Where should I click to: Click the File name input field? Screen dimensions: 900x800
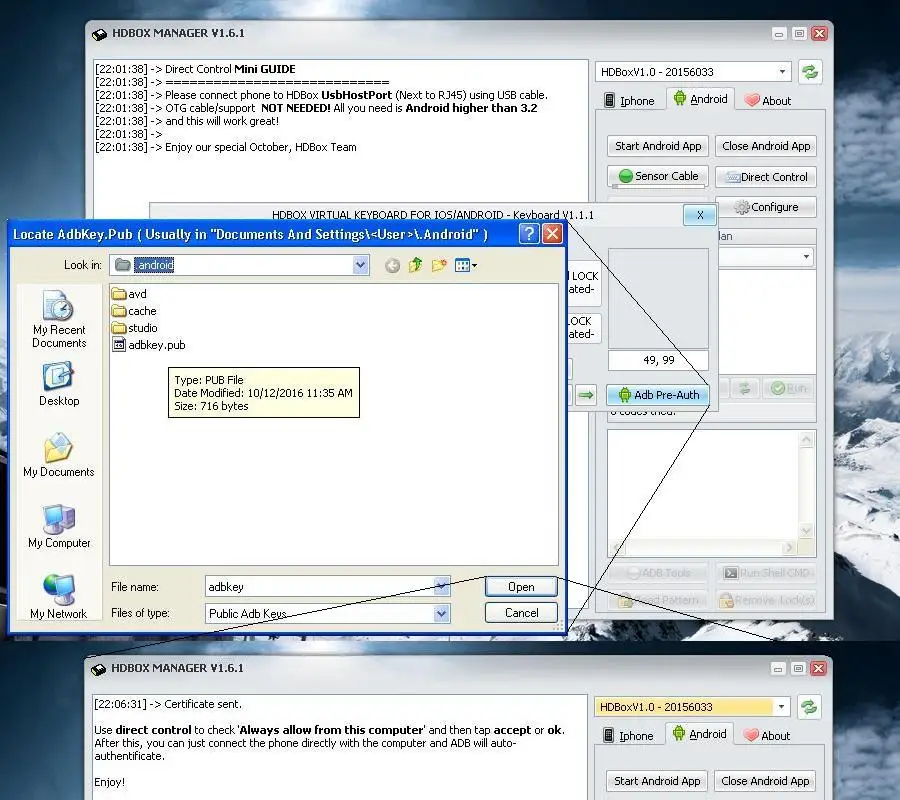tap(320, 587)
